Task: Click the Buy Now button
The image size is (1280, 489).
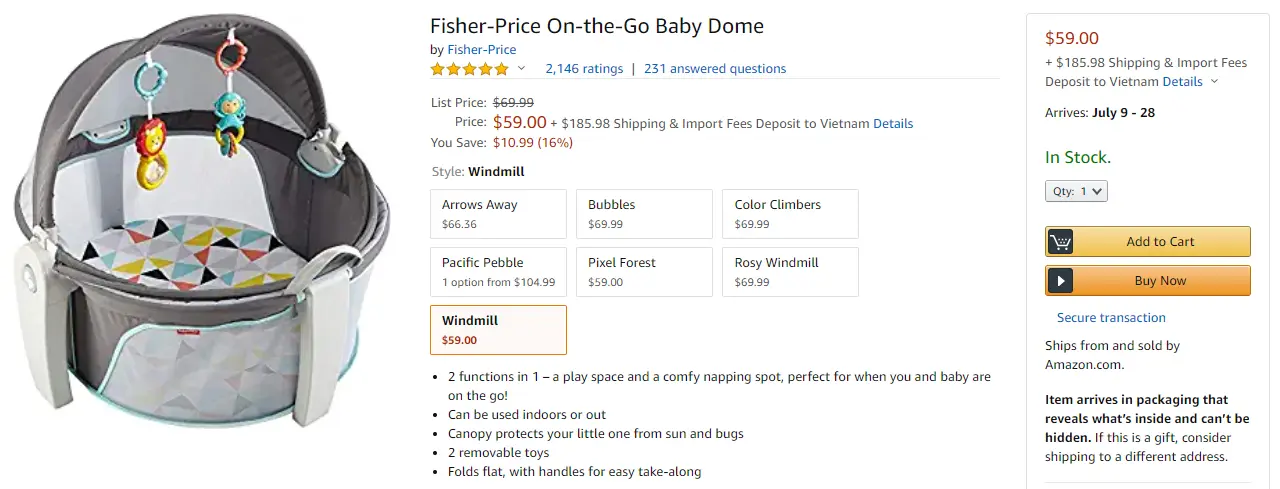Action: pyautogui.click(x=1148, y=281)
